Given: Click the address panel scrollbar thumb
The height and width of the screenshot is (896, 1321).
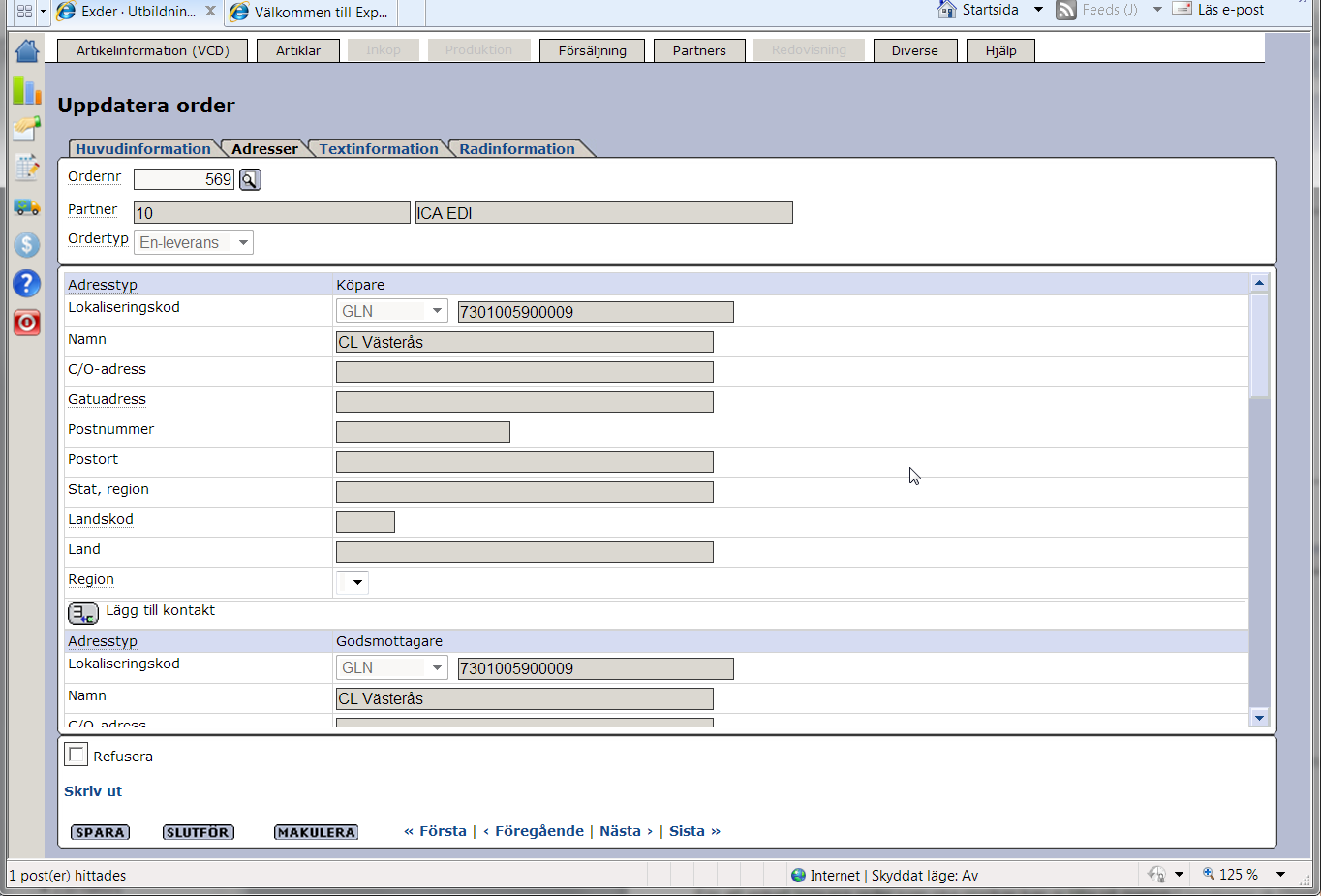Looking at the screenshot, I should click(x=1259, y=346).
